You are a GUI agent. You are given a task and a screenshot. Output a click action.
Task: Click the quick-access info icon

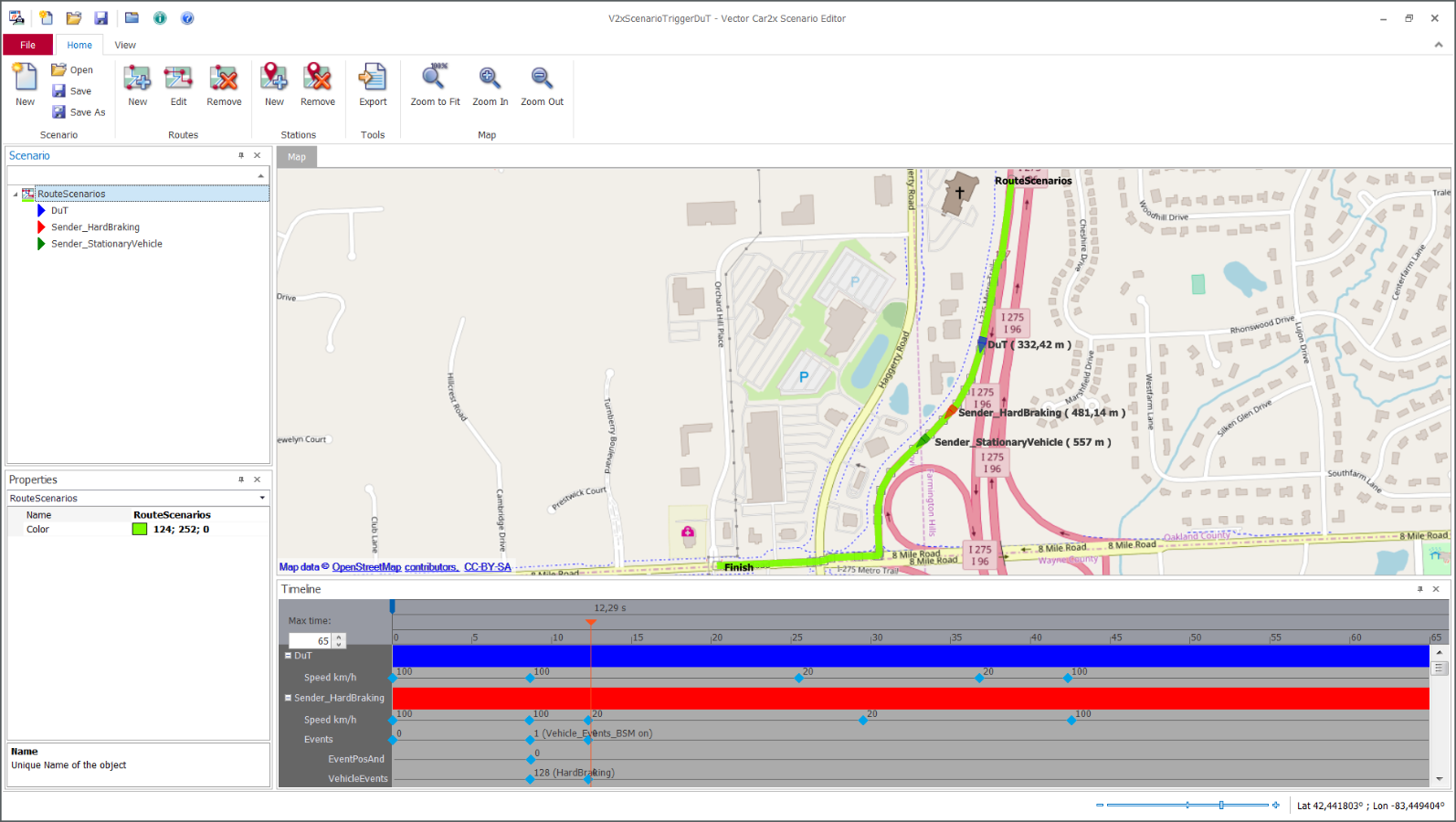(x=160, y=17)
